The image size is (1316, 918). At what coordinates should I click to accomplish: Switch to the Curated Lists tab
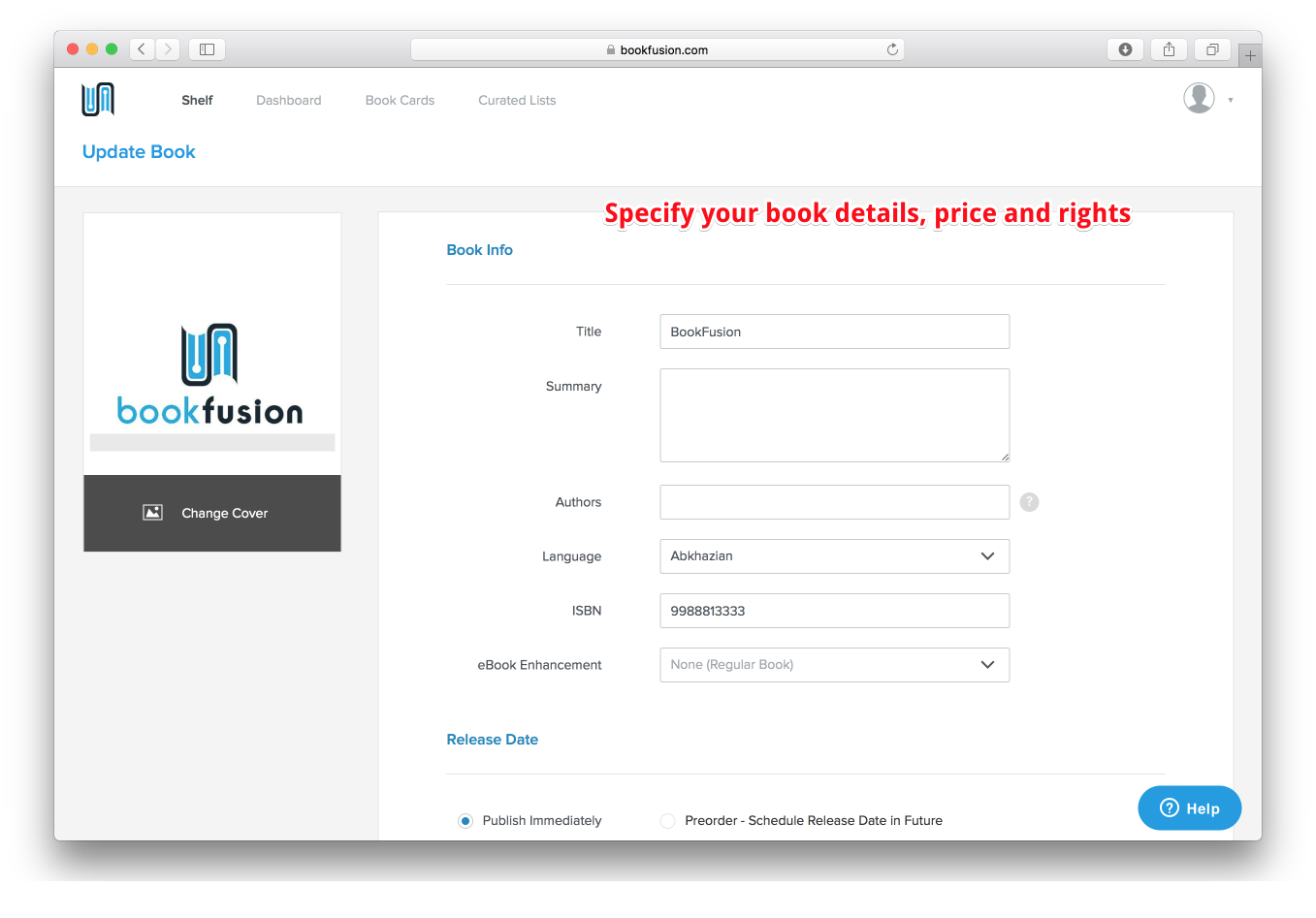(517, 100)
